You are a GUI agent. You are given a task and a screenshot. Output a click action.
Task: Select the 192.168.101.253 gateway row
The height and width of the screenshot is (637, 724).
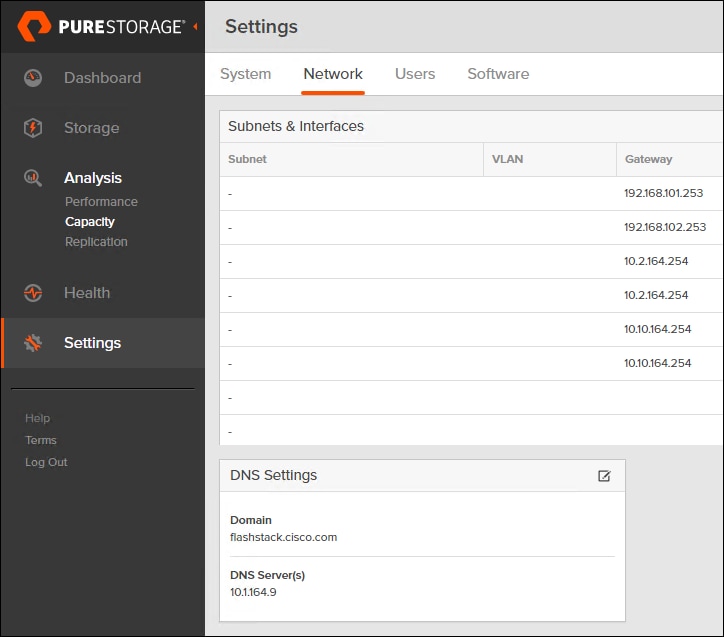click(x=663, y=194)
